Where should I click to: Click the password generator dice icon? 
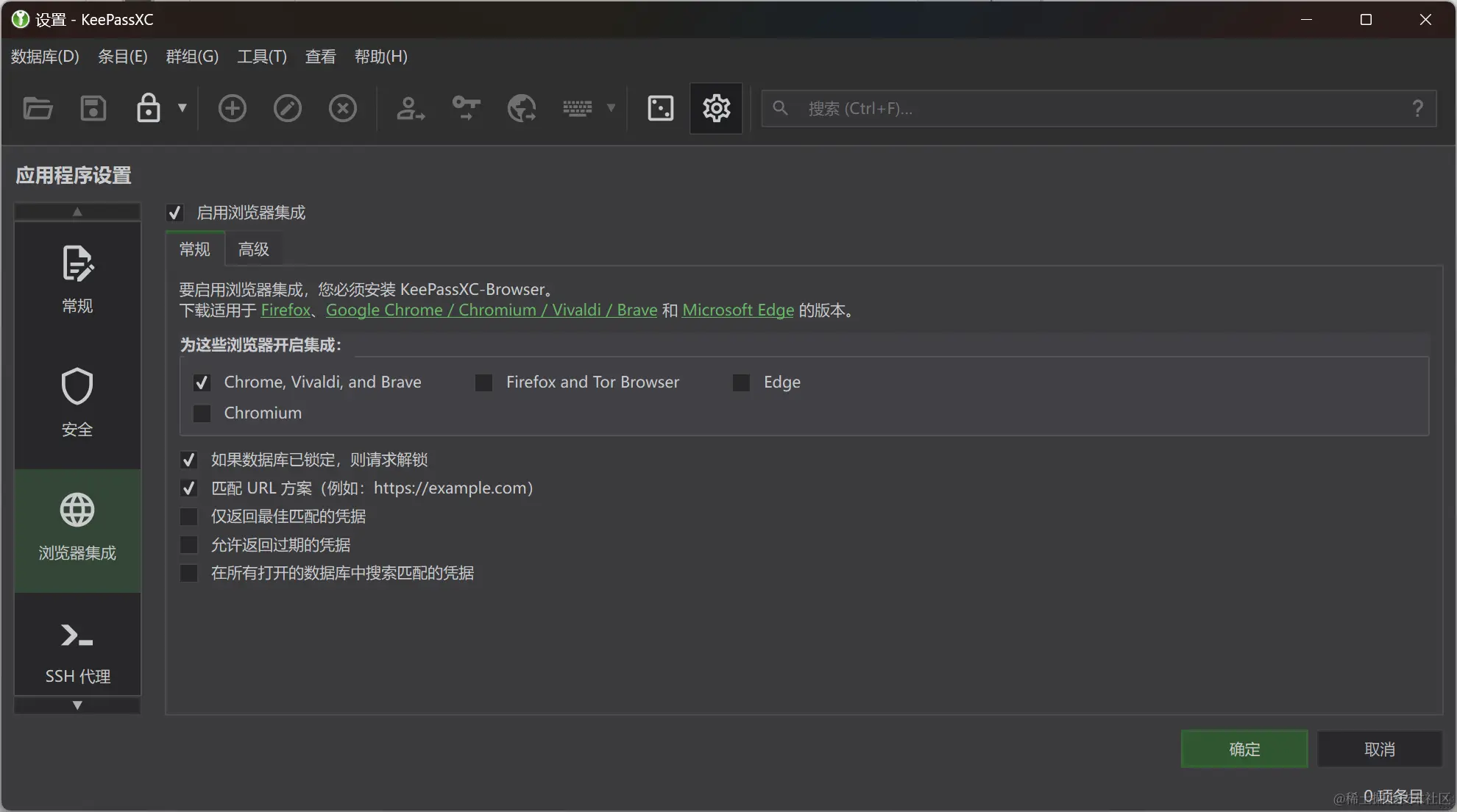click(660, 108)
